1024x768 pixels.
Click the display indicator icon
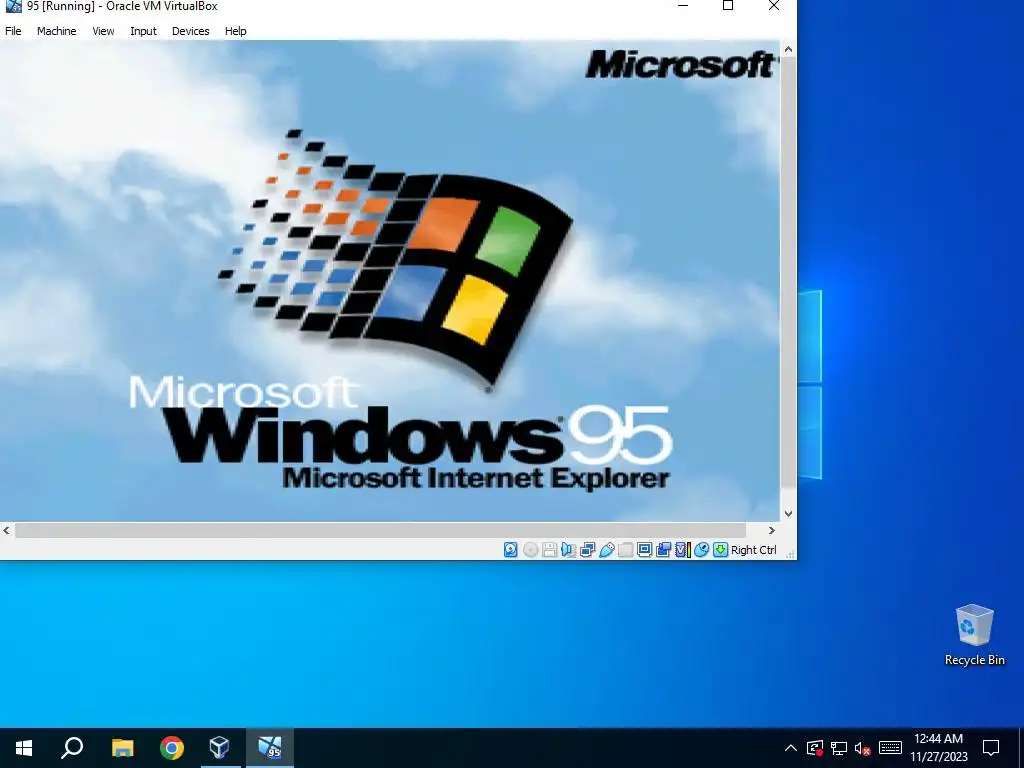tap(644, 550)
